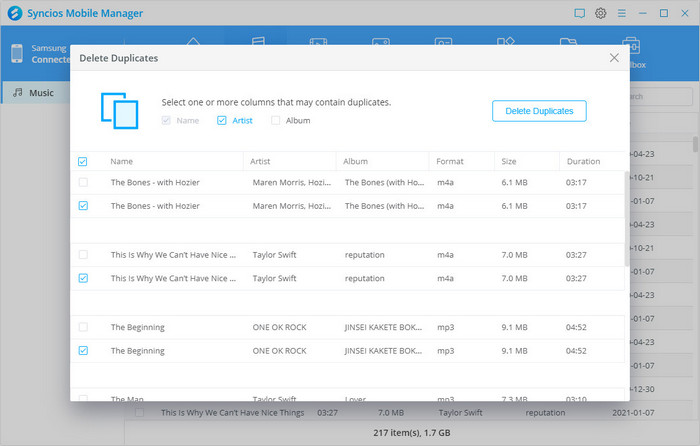Screen dimensions: 700x446
Task: Click the 217 item(s), 1.7 GB status text
Action: (x=412, y=433)
